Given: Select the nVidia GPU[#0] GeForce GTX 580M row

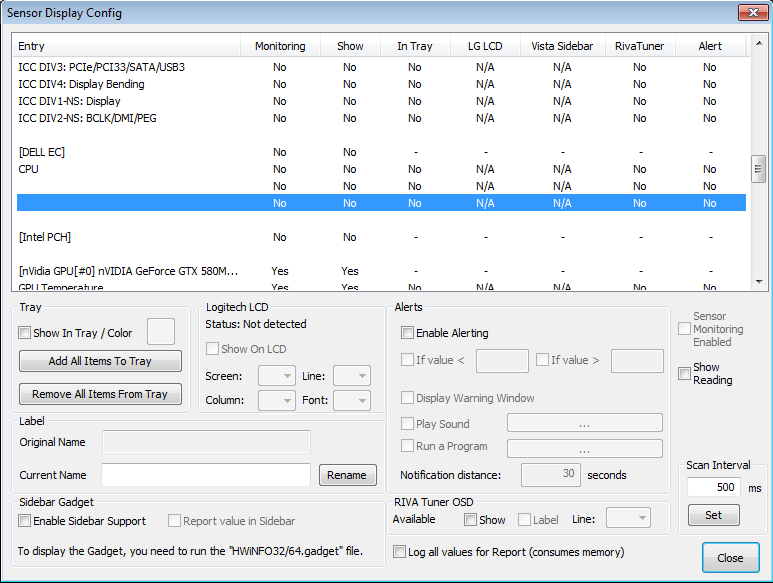Looking at the screenshot, I should [381, 271].
